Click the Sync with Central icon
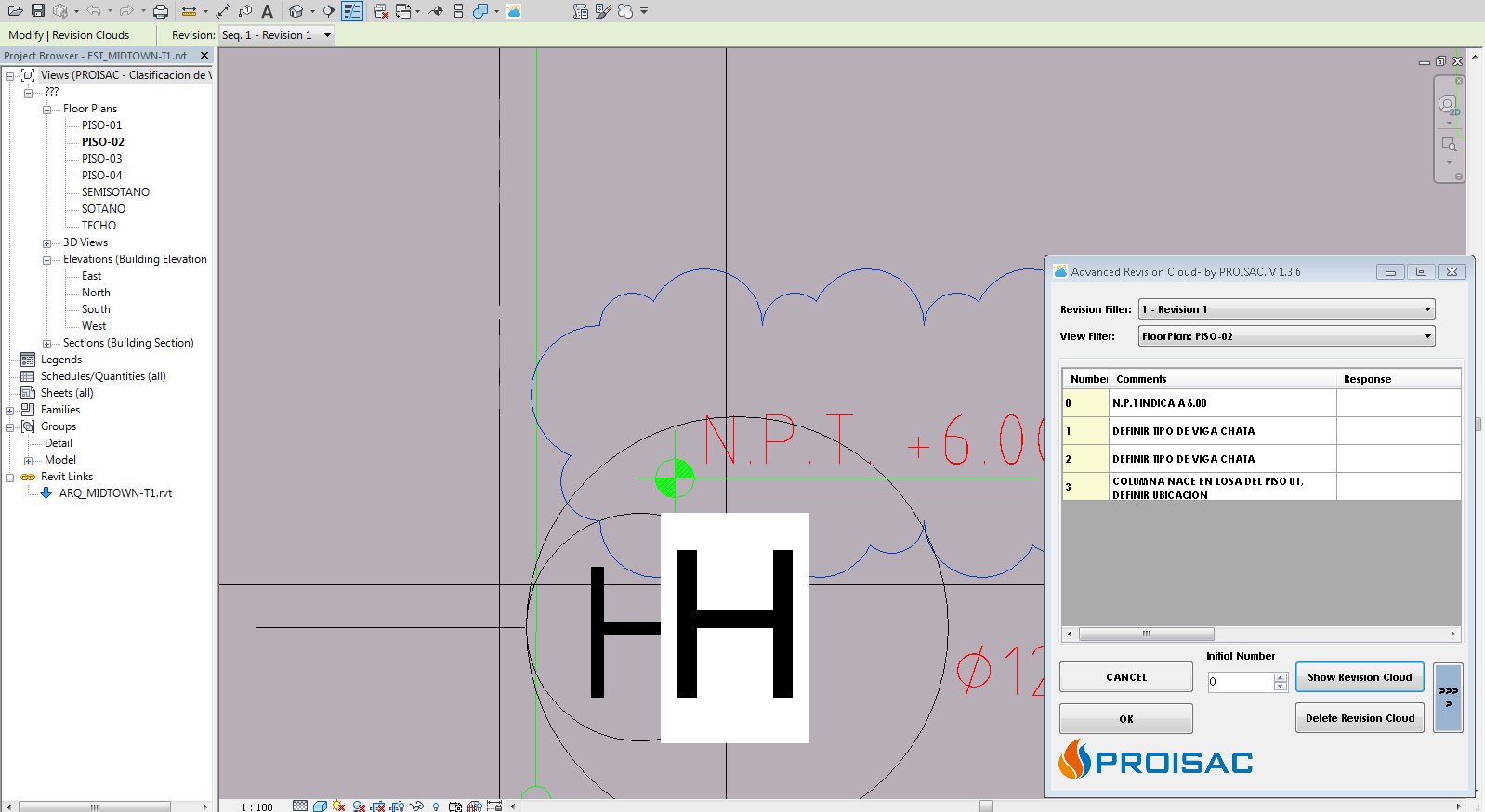Viewport: 1485px width, 812px height. 60,11
